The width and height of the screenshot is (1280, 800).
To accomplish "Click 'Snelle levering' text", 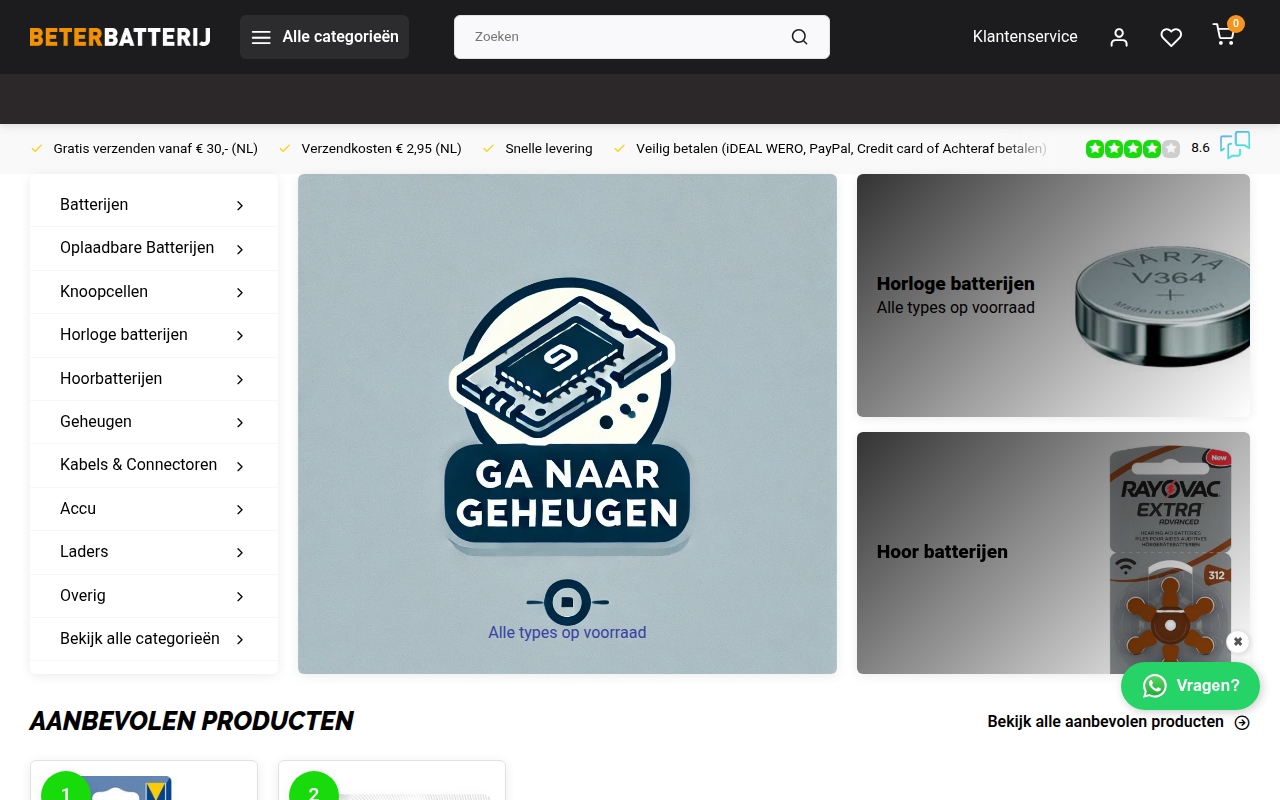I will (x=548, y=149).
